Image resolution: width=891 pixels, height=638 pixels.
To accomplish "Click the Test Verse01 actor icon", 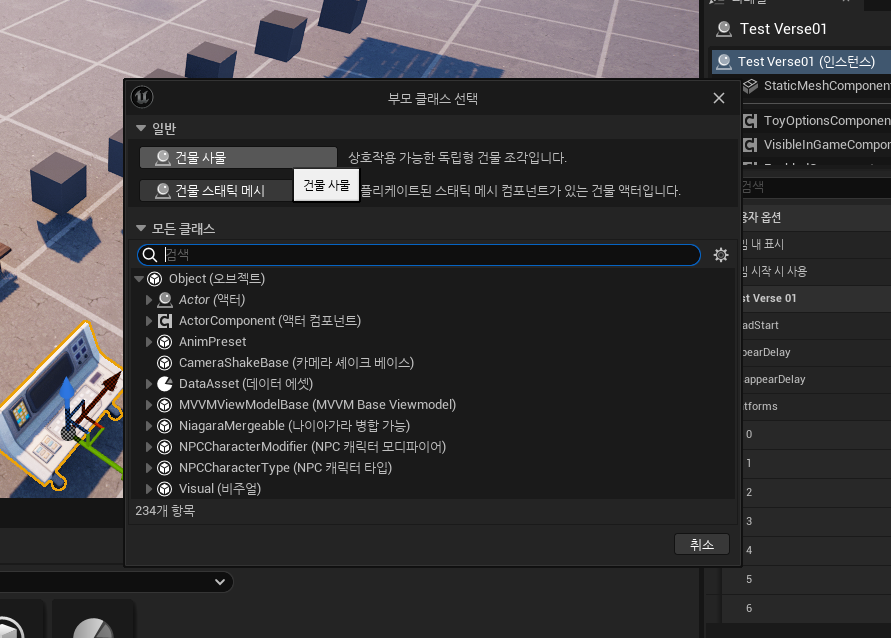I will click(x=724, y=29).
